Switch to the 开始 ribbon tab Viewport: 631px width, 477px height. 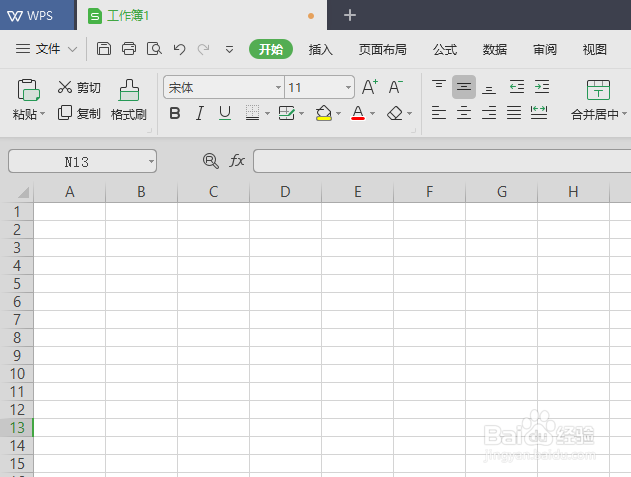coord(271,50)
